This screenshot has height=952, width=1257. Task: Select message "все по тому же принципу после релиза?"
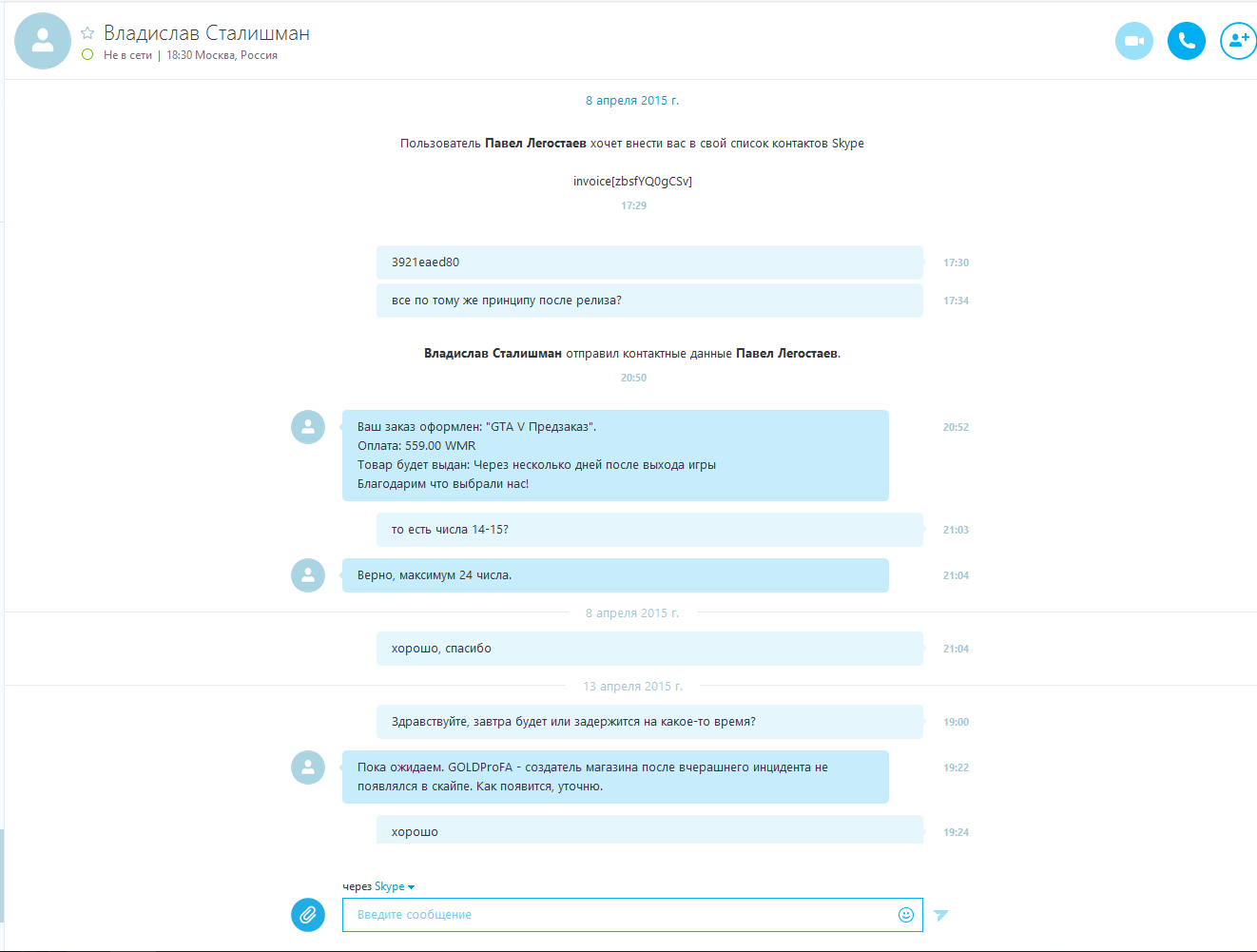click(649, 301)
